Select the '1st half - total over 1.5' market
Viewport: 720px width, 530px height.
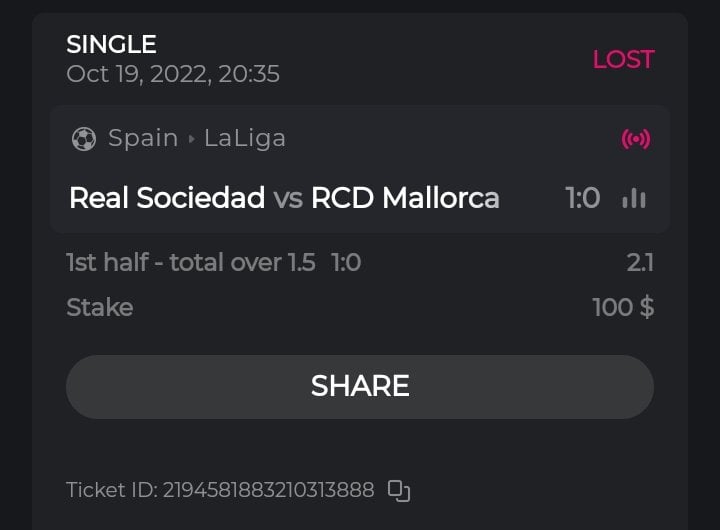(190, 263)
